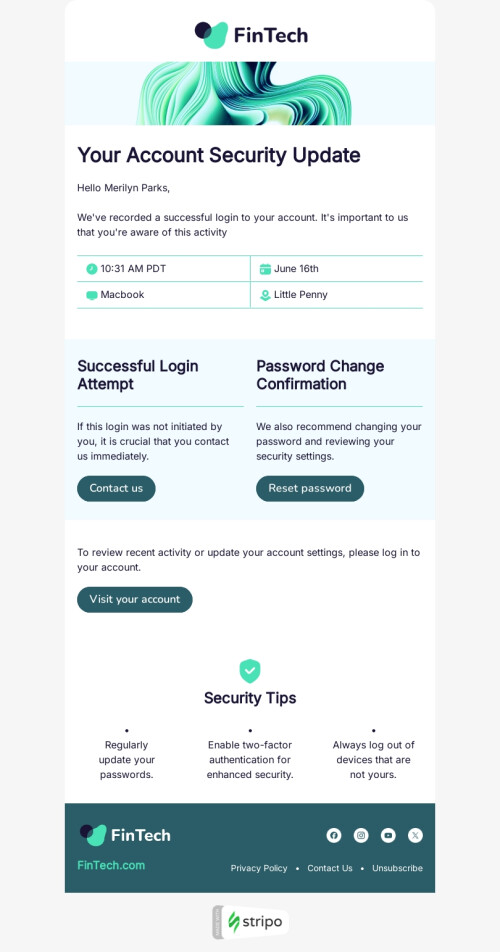
Task: Click the location pin icon near Little Penny
Action: pyautogui.click(x=265, y=295)
